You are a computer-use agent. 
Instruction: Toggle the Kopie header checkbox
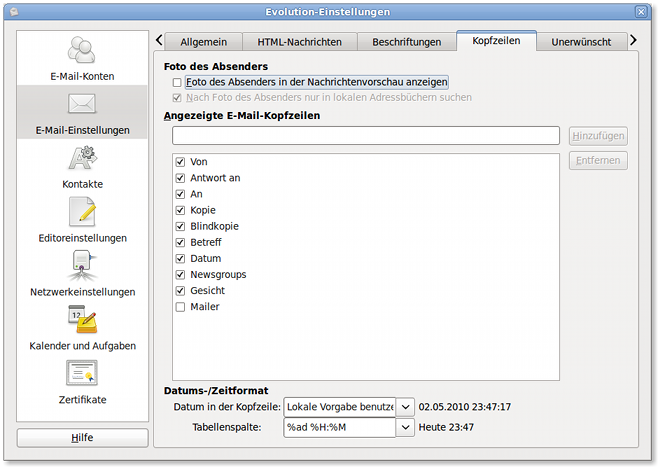(180, 210)
